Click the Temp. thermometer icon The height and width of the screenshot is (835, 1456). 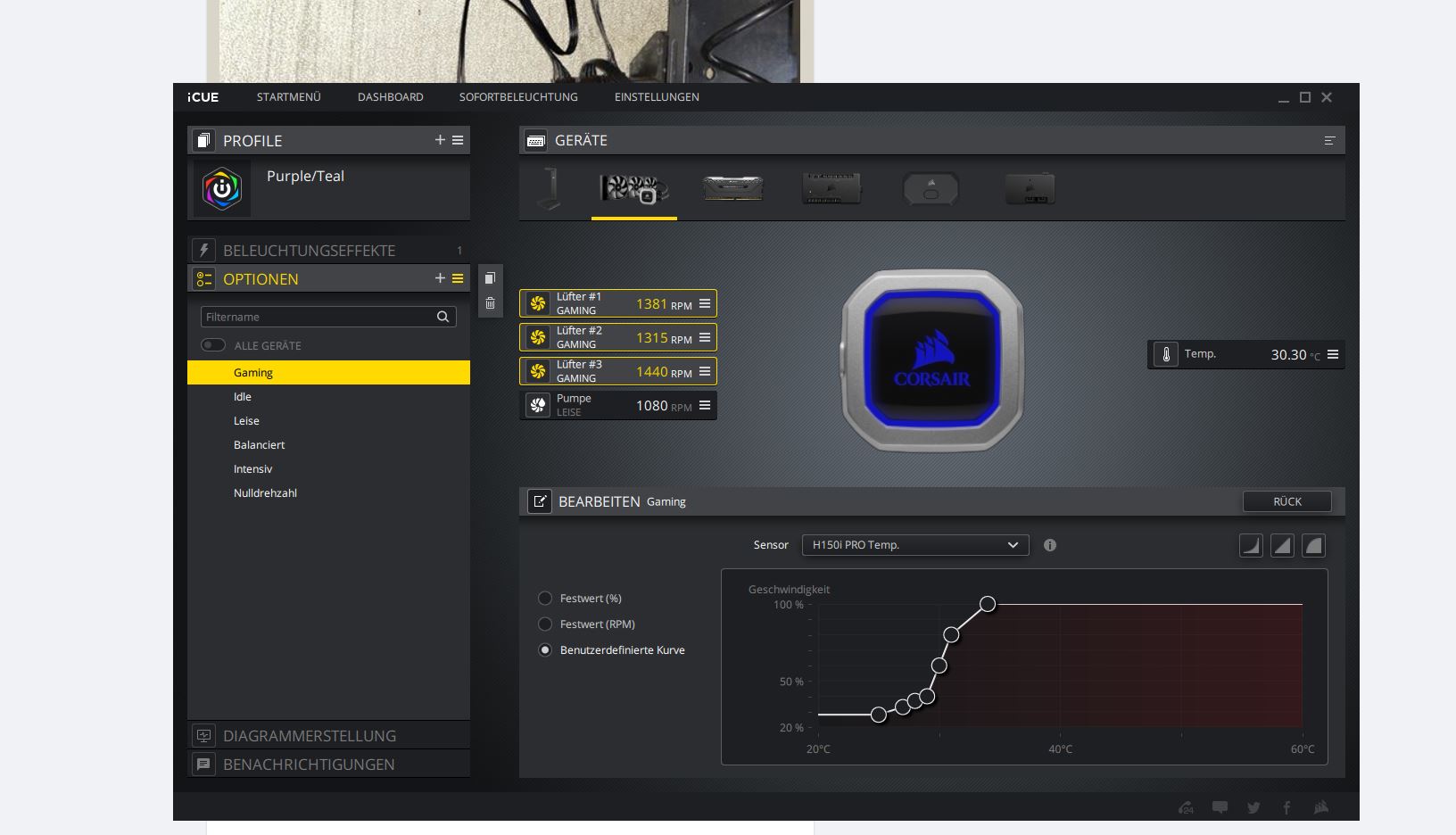click(x=1166, y=354)
